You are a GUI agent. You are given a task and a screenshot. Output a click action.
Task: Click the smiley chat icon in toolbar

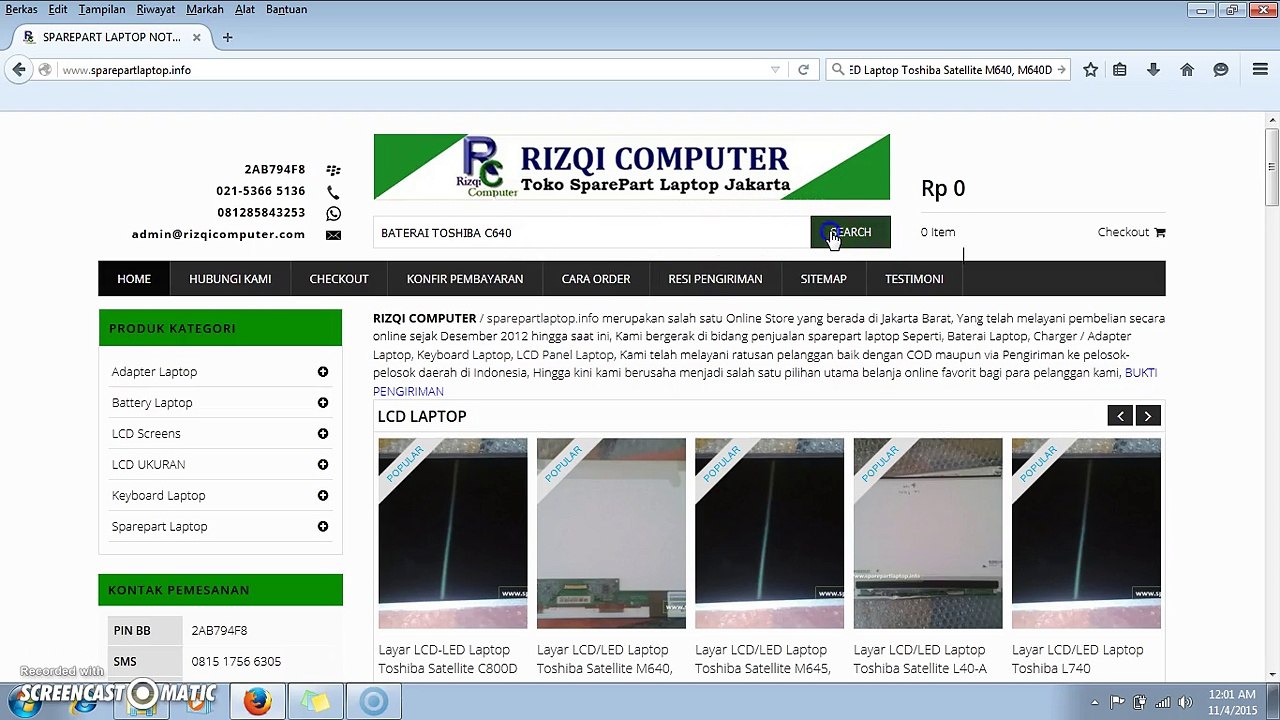click(x=1221, y=70)
